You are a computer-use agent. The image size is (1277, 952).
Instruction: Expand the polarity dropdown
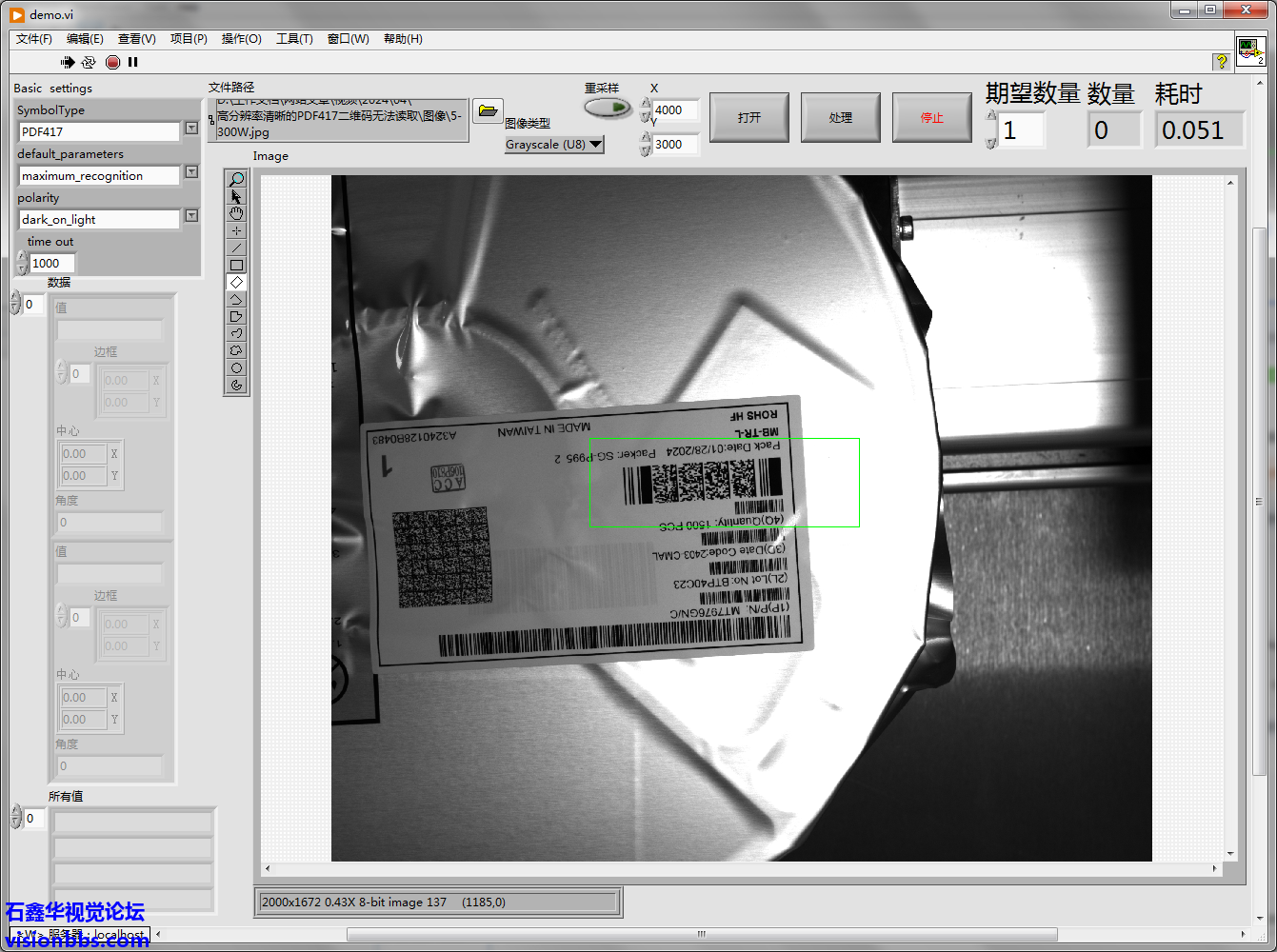pyautogui.click(x=191, y=216)
